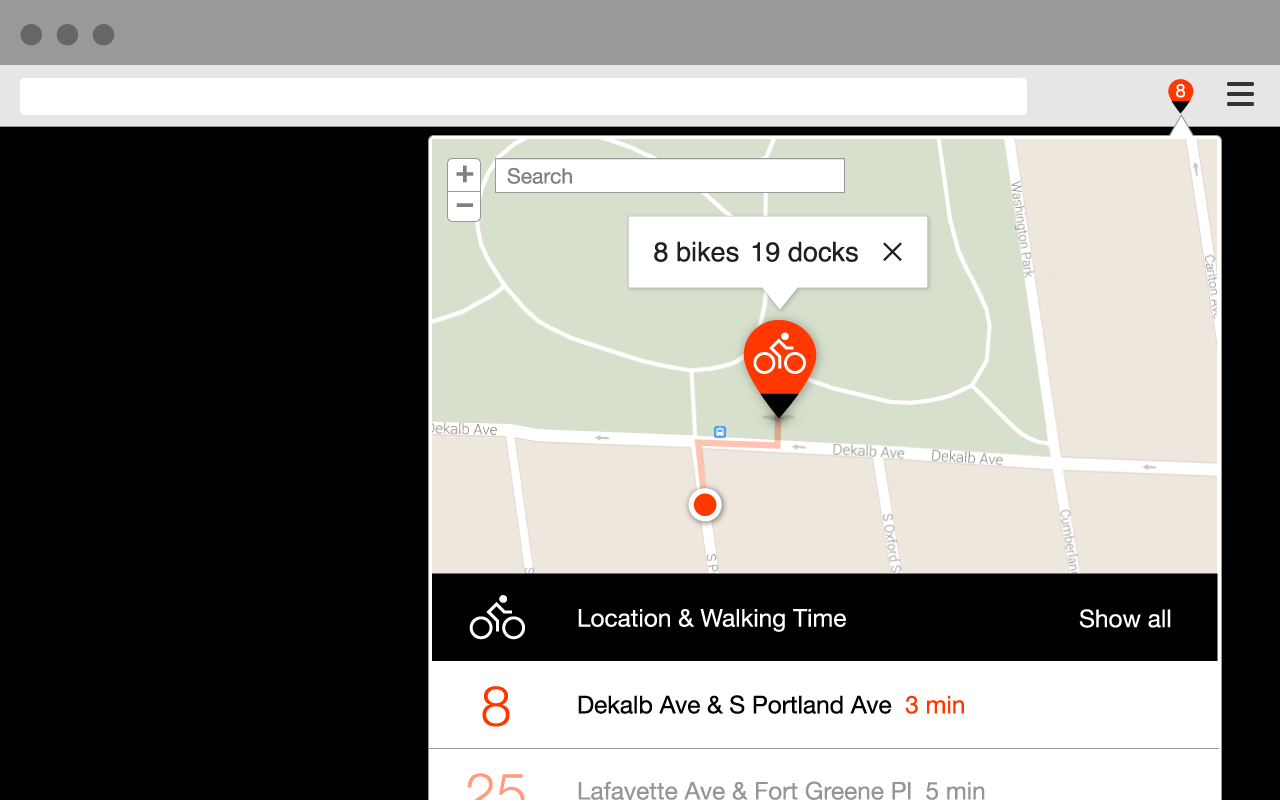Image resolution: width=1280 pixels, height=800 pixels.
Task: Click the map Search field
Action: click(670, 176)
